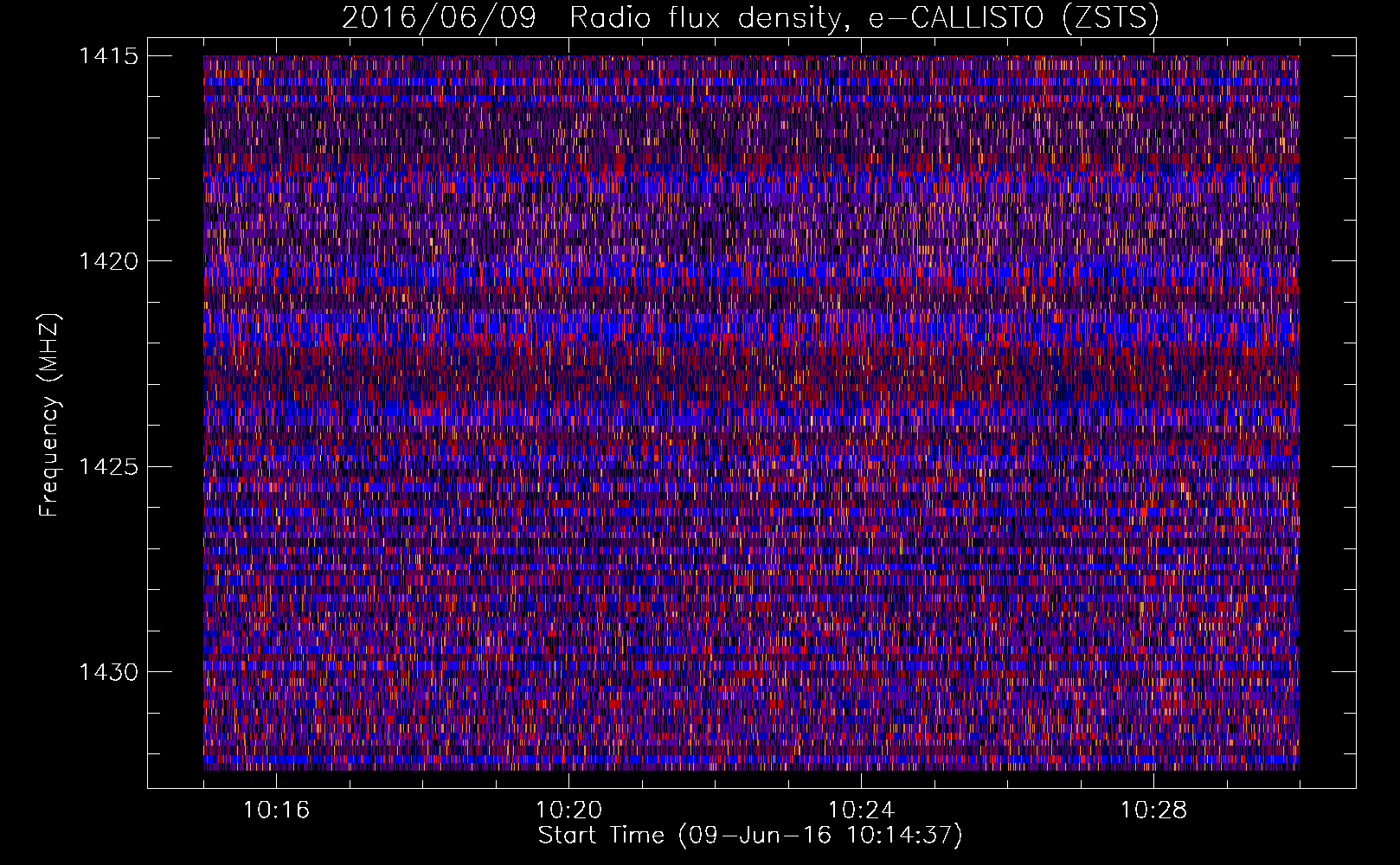Click the 10:16 time axis label

(x=276, y=811)
